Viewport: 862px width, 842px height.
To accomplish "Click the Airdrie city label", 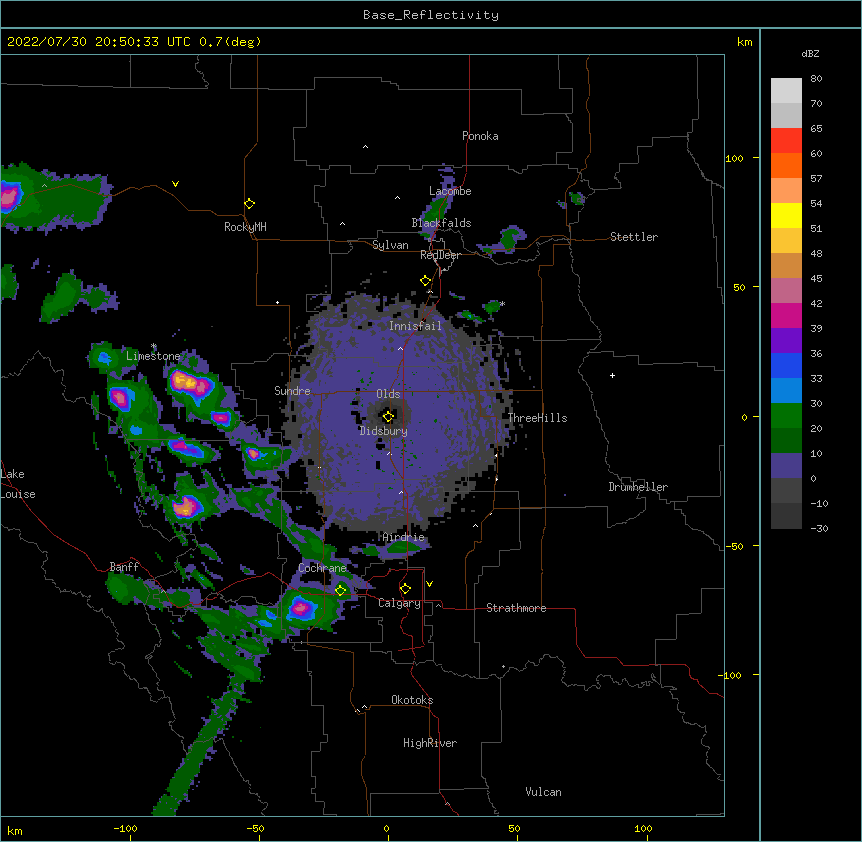I will point(403,537).
